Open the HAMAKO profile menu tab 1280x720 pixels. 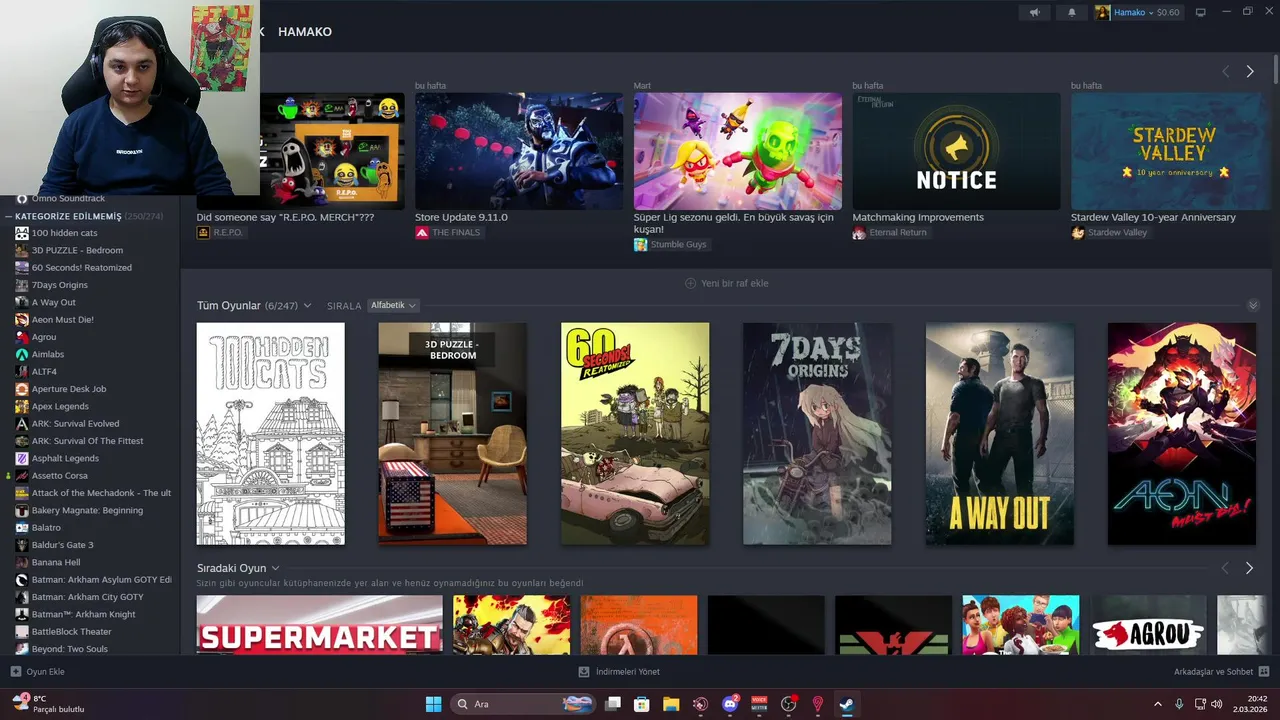click(305, 32)
